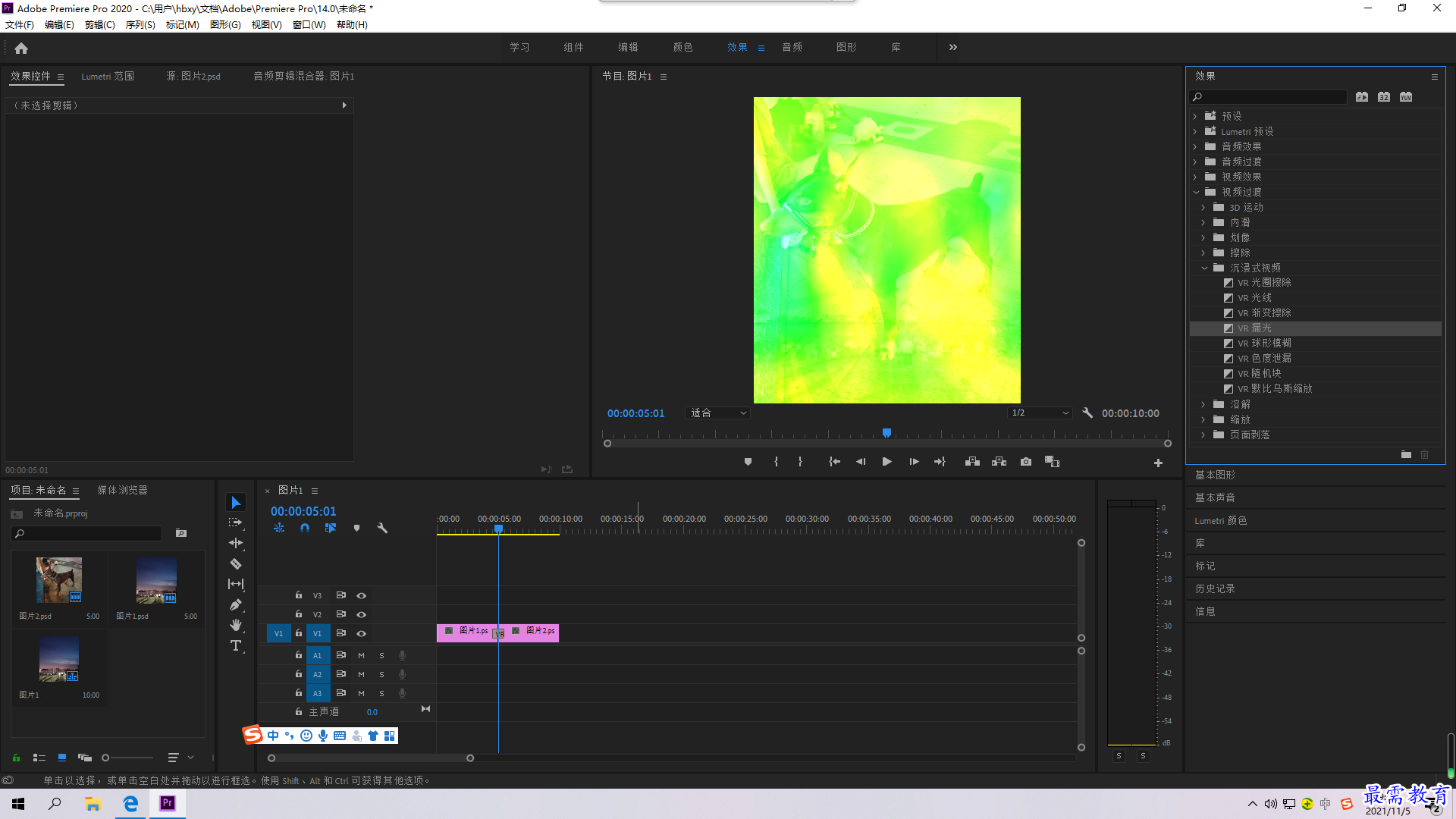Viewport: 1456px width, 819px height.
Task: Click Export Frame camera icon
Action: pyautogui.click(x=1026, y=462)
